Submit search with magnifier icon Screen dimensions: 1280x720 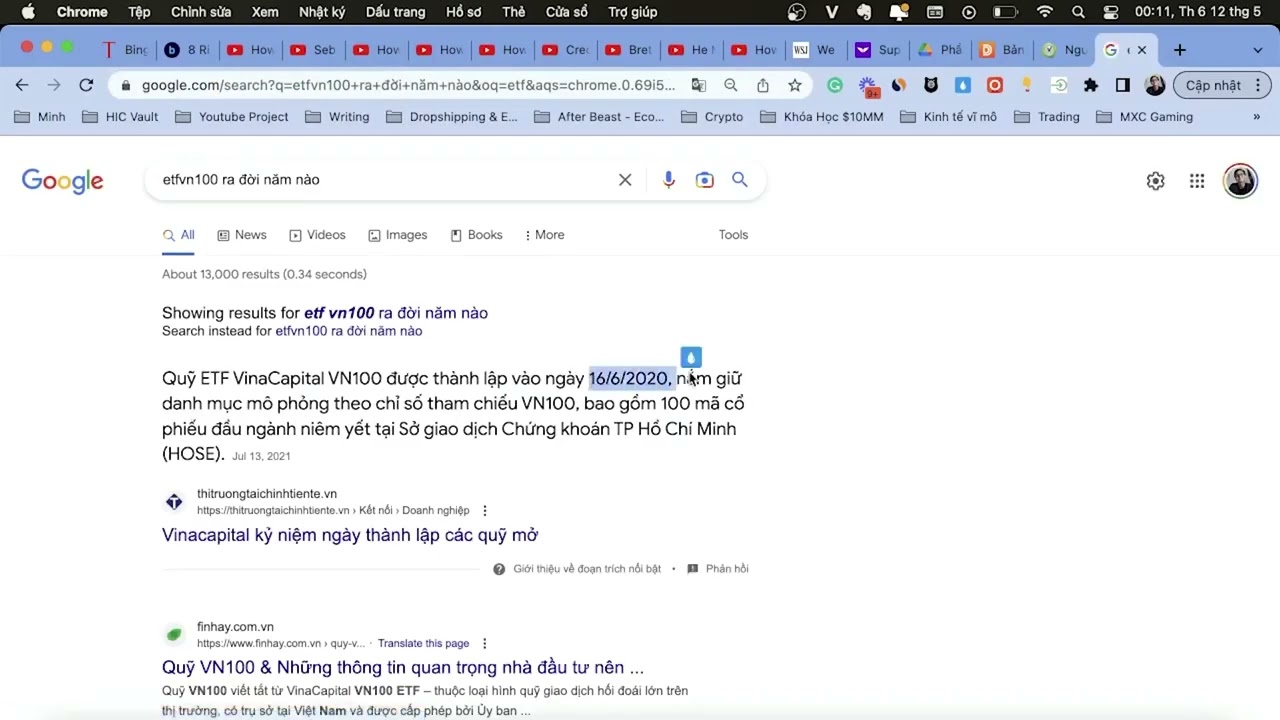740,180
